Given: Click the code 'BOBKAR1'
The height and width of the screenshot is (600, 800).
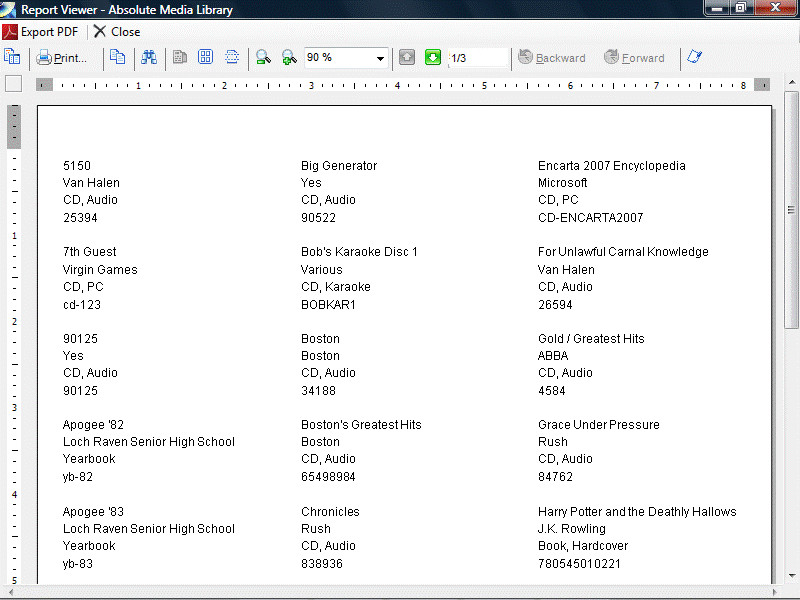Looking at the screenshot, I should pyautogui.click(x=328, y=305).
